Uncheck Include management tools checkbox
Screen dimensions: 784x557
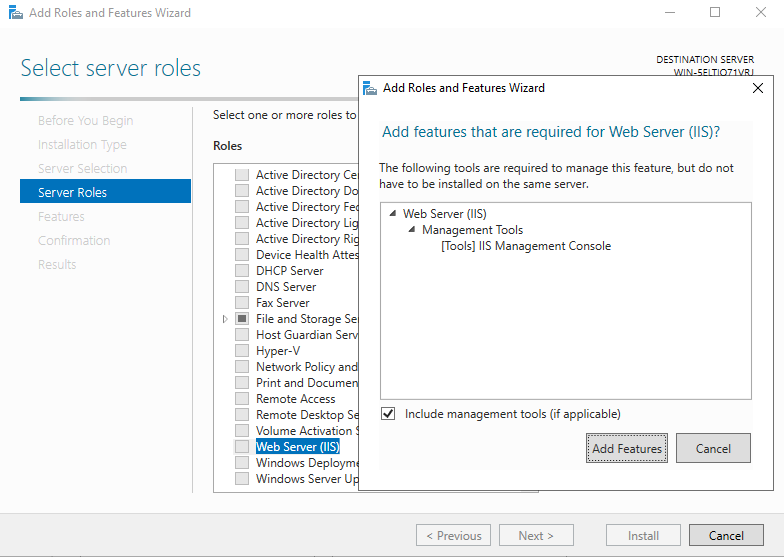(x=388, y=414)
